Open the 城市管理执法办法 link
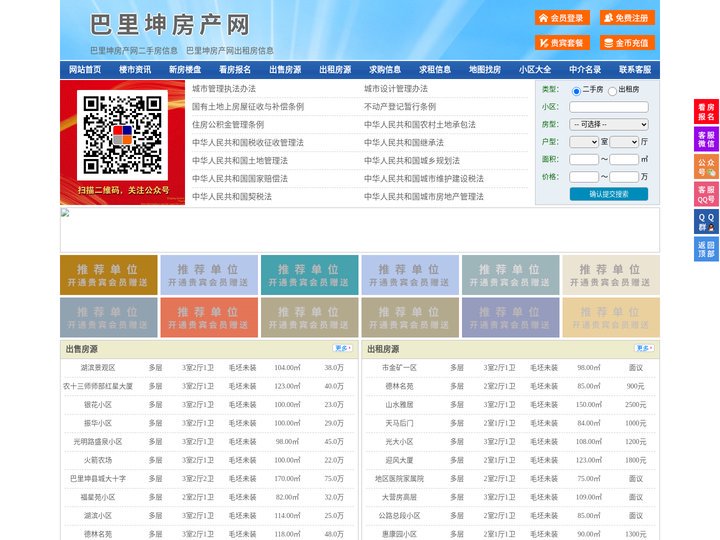 pos(224,89)
